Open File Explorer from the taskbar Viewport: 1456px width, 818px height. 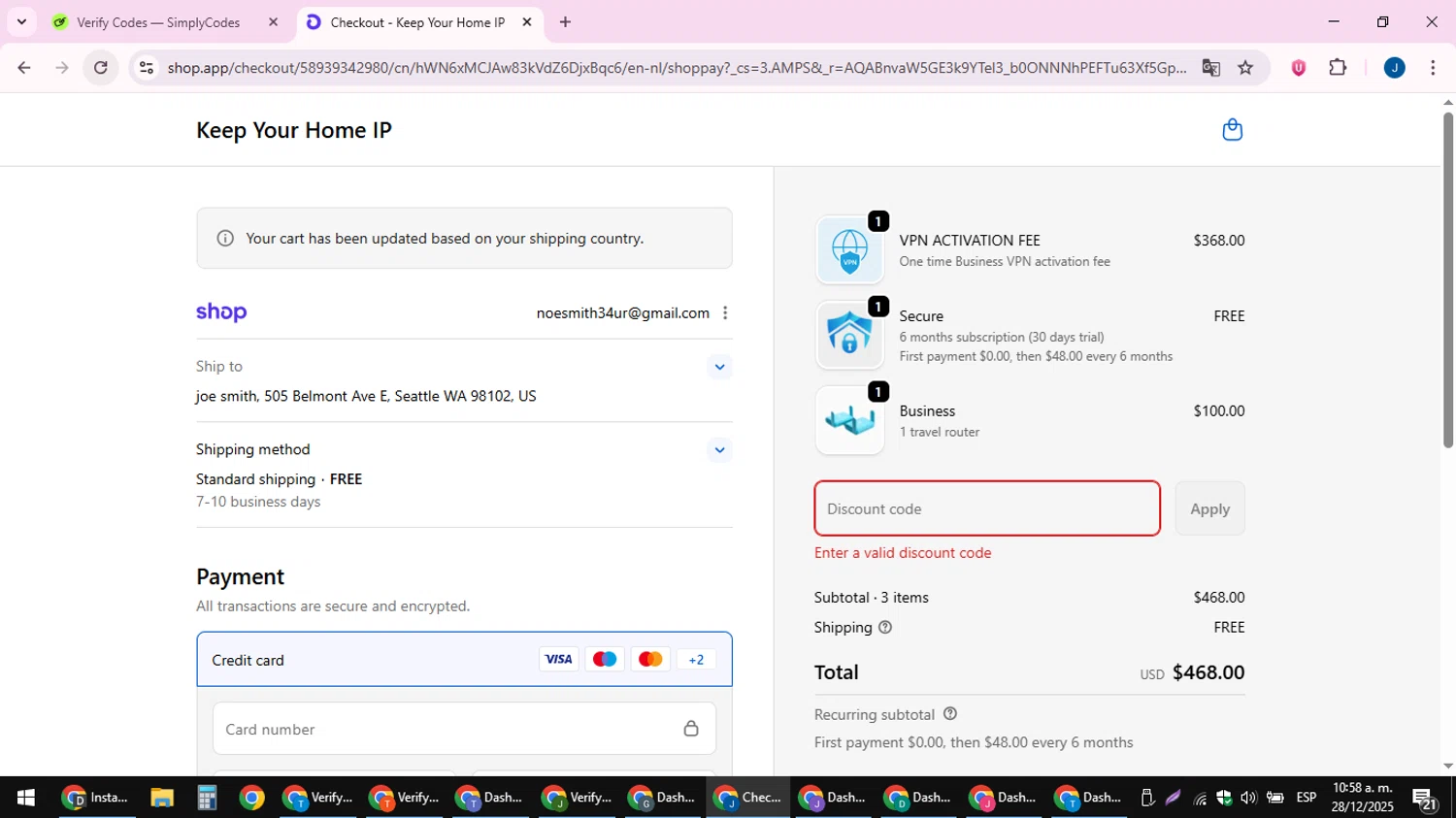click(161, 798)
